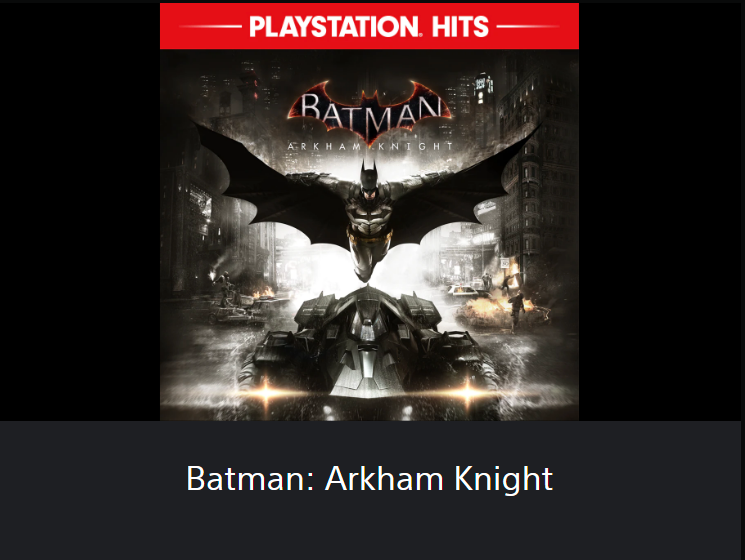Select the Batman bat-emblem logo on cover

click(369, 112)
